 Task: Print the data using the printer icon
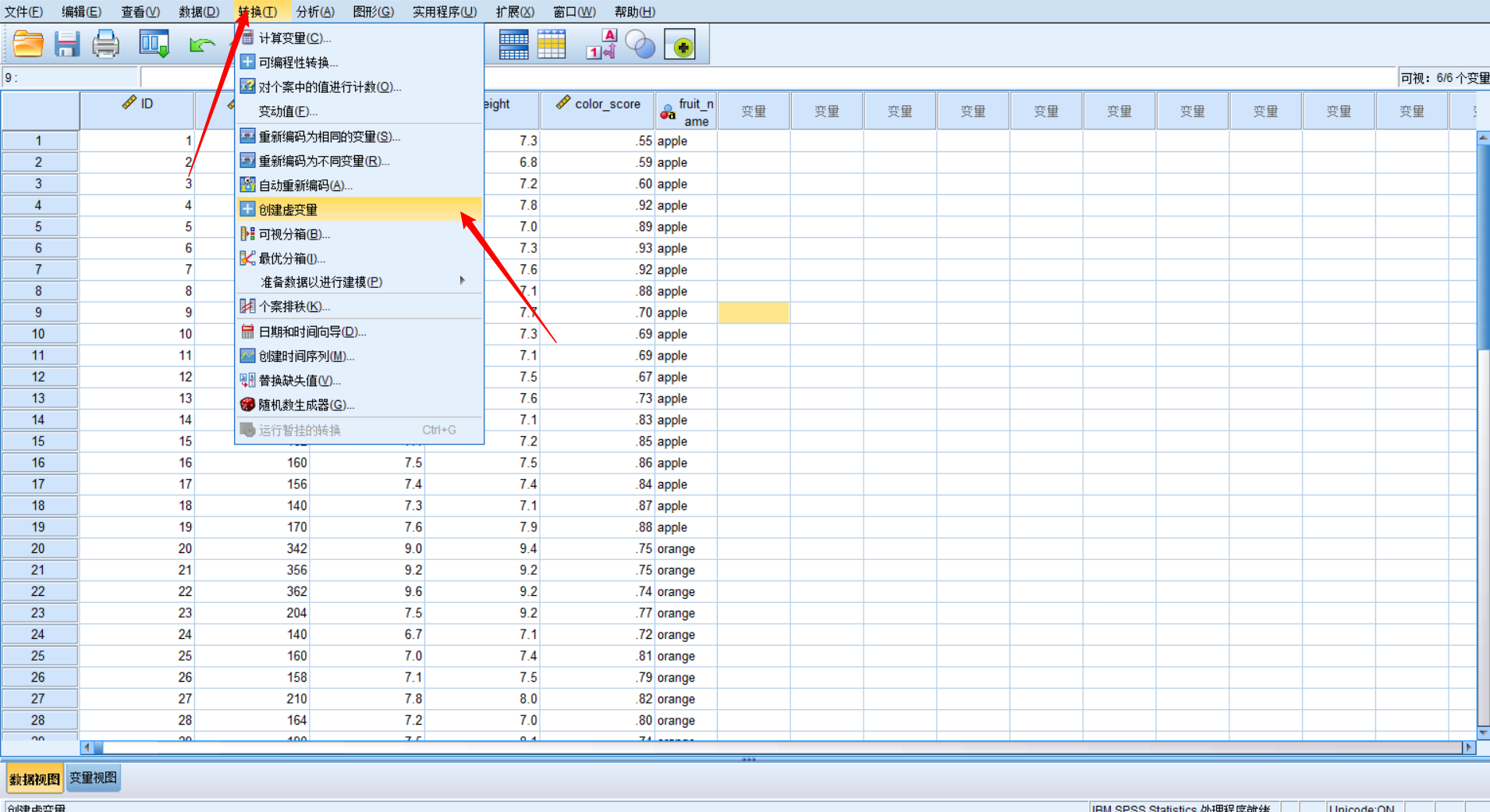106,44
